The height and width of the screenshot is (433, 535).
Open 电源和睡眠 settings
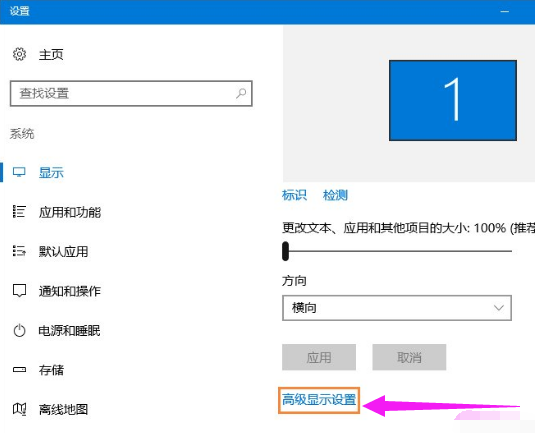[69, 331]
